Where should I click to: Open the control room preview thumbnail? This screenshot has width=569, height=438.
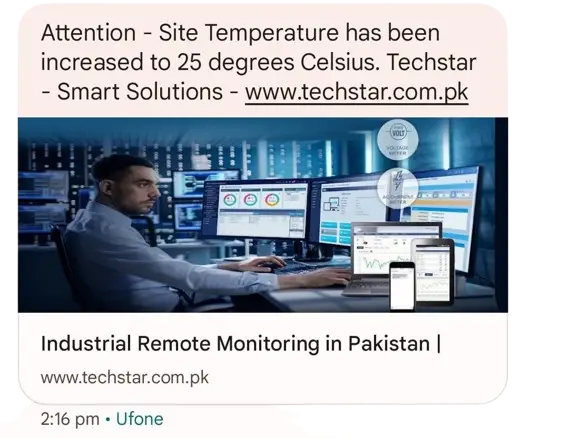[x=263, y=215]
